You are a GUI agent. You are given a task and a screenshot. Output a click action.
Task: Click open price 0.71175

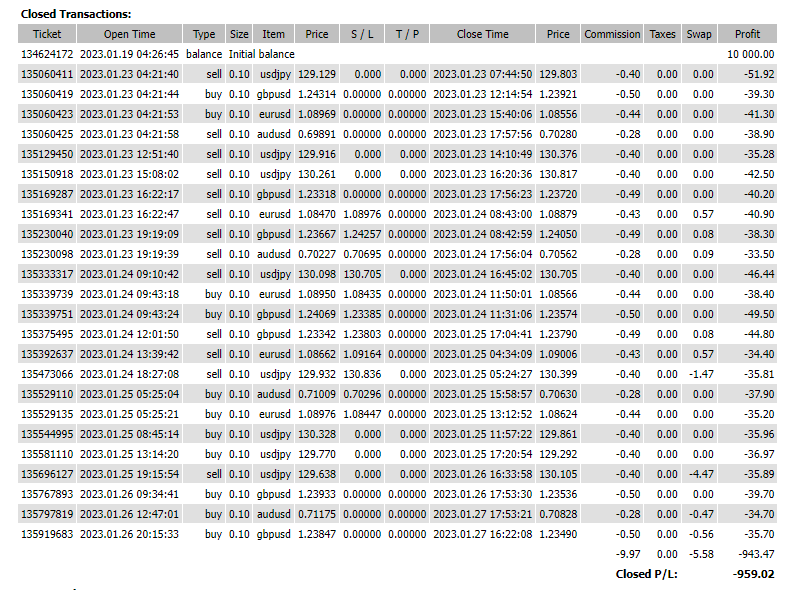pyautogui.click(x=317, y=514)
